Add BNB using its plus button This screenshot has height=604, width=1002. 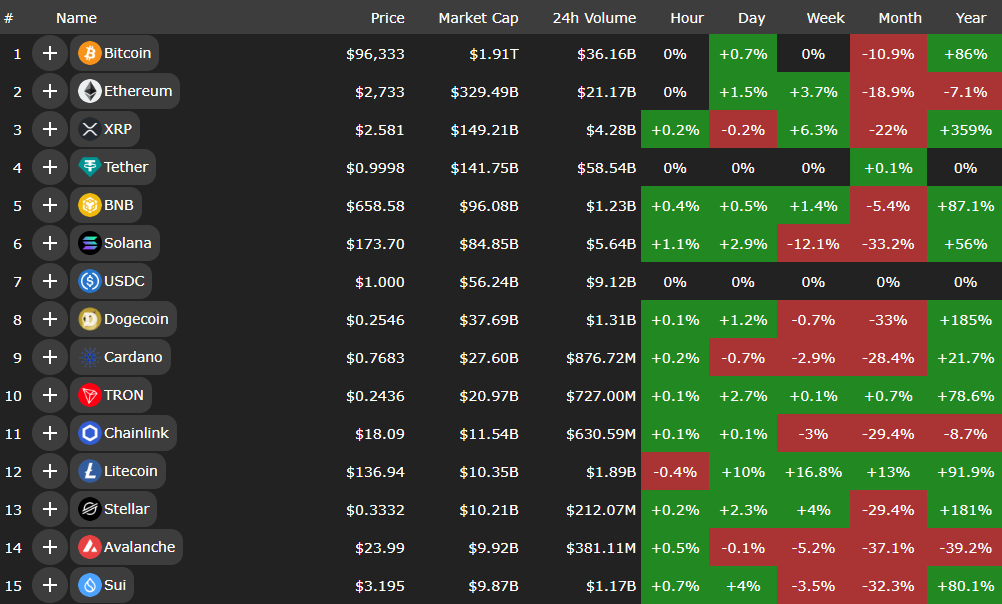(49, 205)
